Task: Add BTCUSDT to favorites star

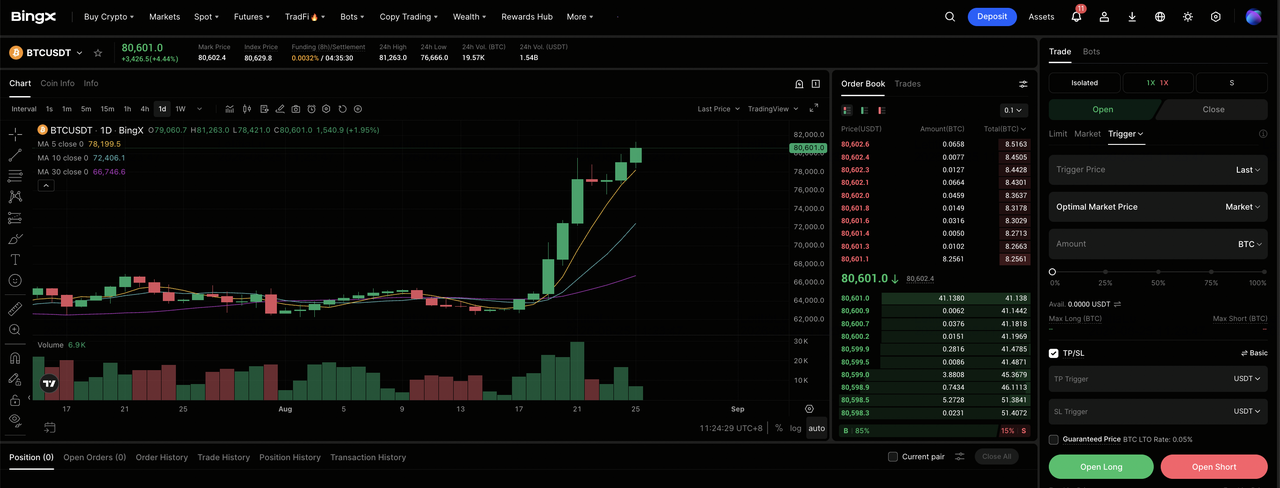Action: (x=98, y=52)
